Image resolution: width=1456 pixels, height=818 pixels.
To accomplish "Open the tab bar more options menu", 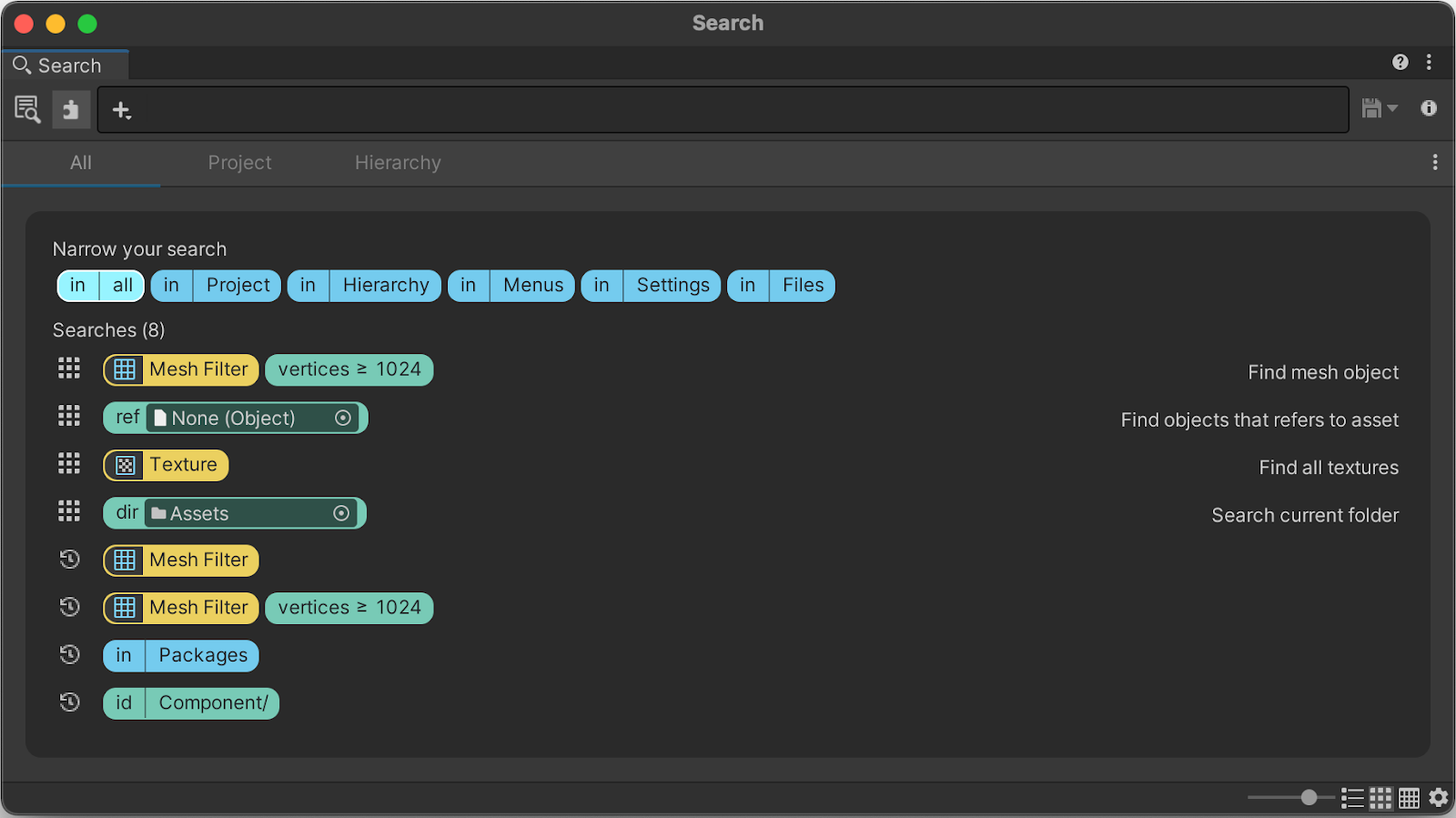I will (x=1434, y=162).
